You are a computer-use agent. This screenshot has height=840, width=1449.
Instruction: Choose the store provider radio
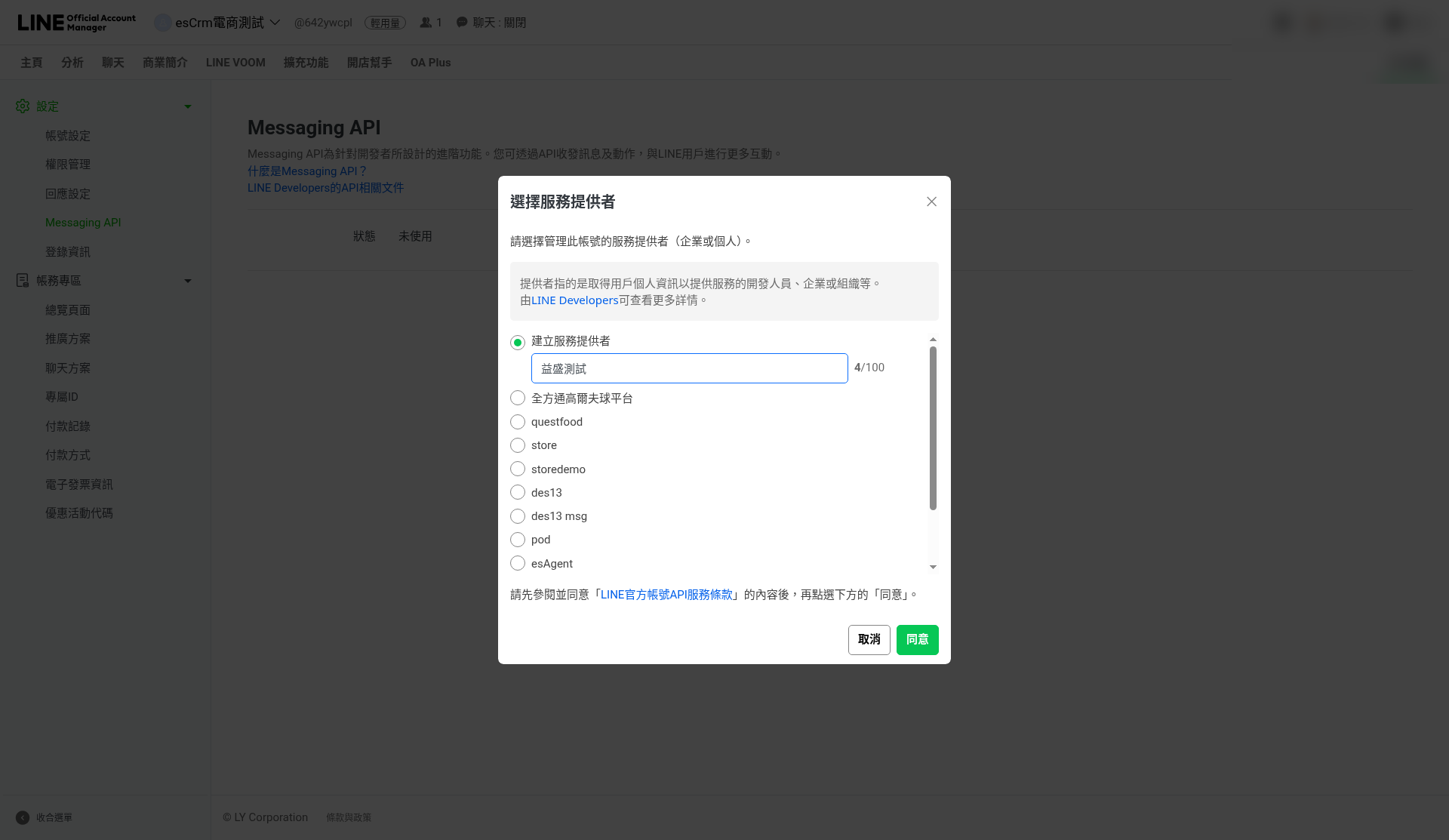pyautogui.click(x=518, y=445)
